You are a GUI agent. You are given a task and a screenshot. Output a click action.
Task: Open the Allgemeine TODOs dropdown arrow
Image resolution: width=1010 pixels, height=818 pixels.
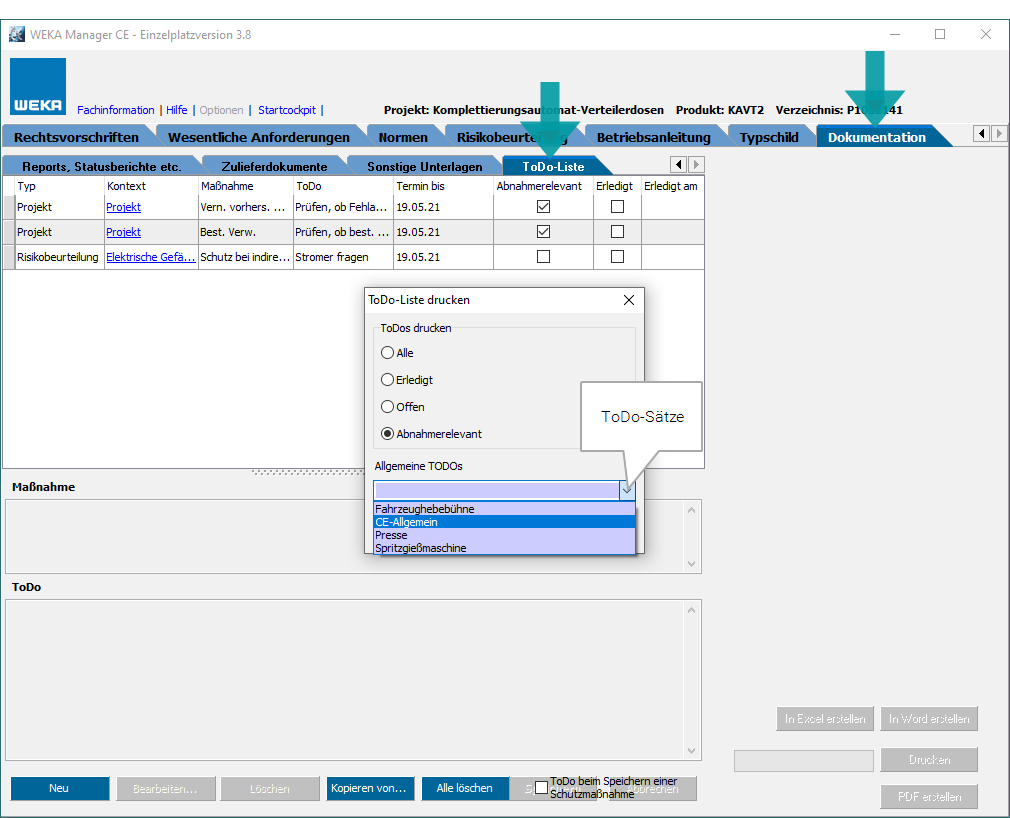tap(626, 490)
